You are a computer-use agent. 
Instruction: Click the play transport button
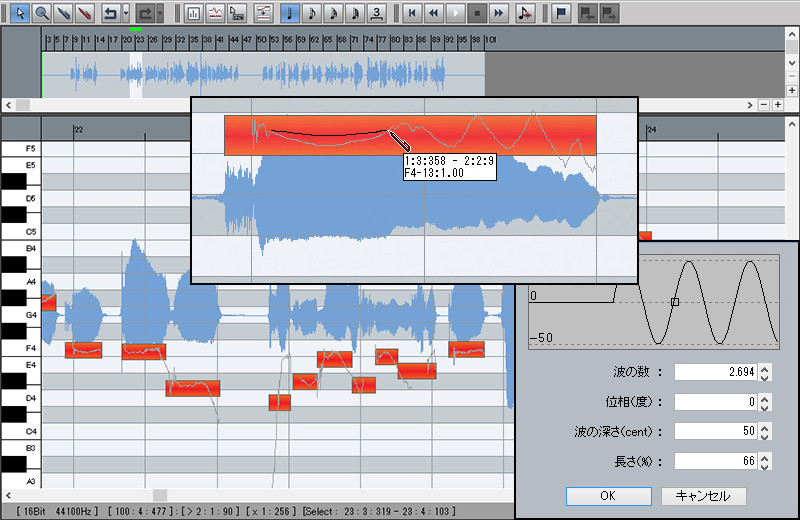click(455, 13)
